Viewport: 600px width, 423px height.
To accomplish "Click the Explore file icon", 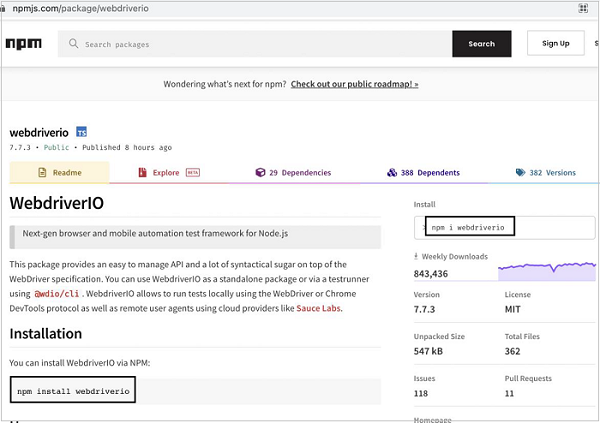I will pos(144,172).
